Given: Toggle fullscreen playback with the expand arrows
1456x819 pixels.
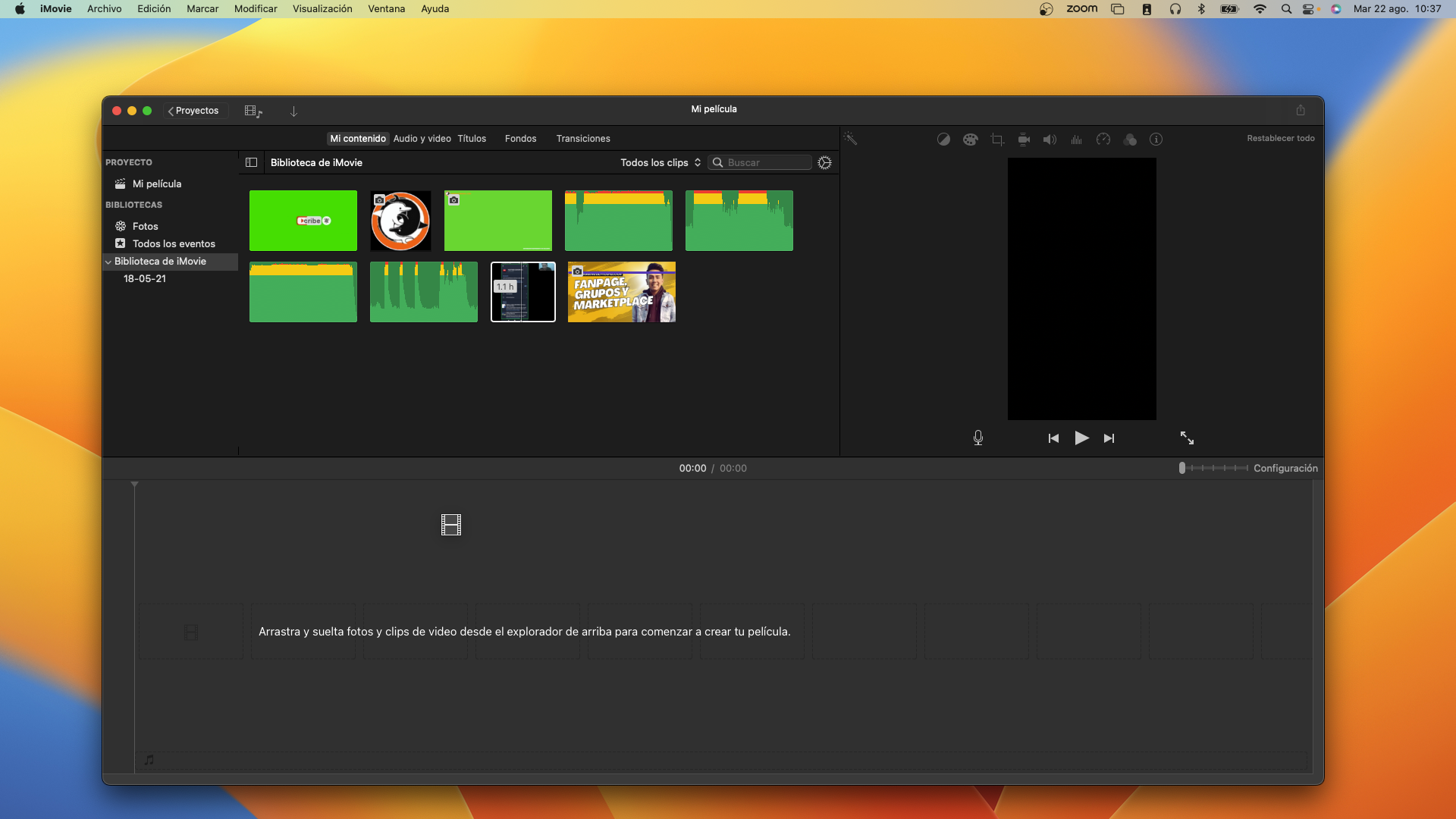Looking at the screenshot, I should pyautogui.click(x=1187, y=438).
